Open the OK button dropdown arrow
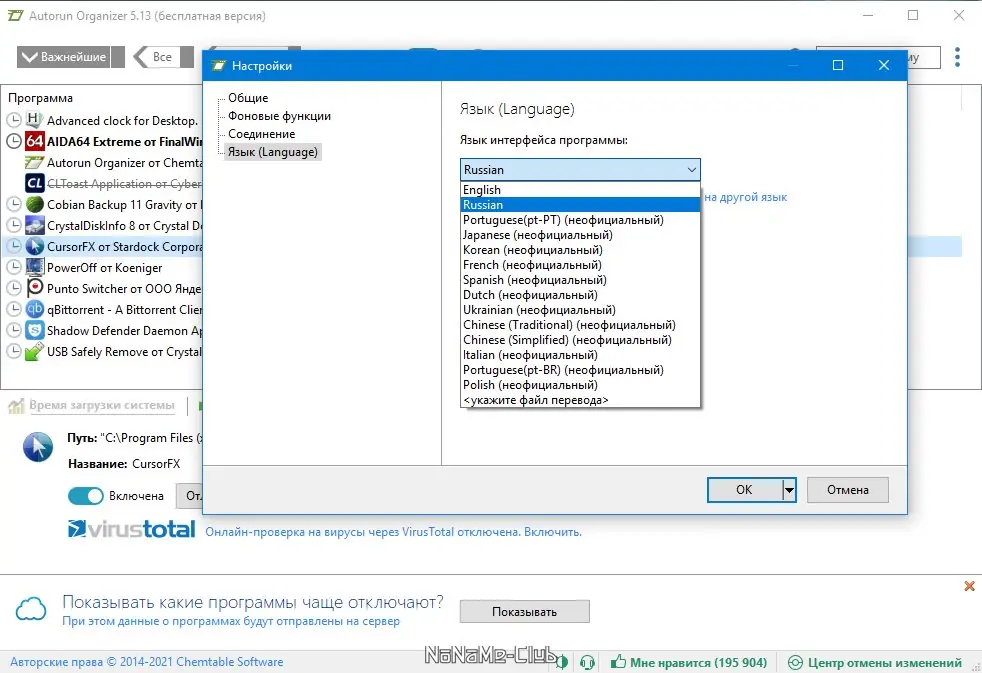The height and width of the screenshot is (673, 982). click(789, 490)
